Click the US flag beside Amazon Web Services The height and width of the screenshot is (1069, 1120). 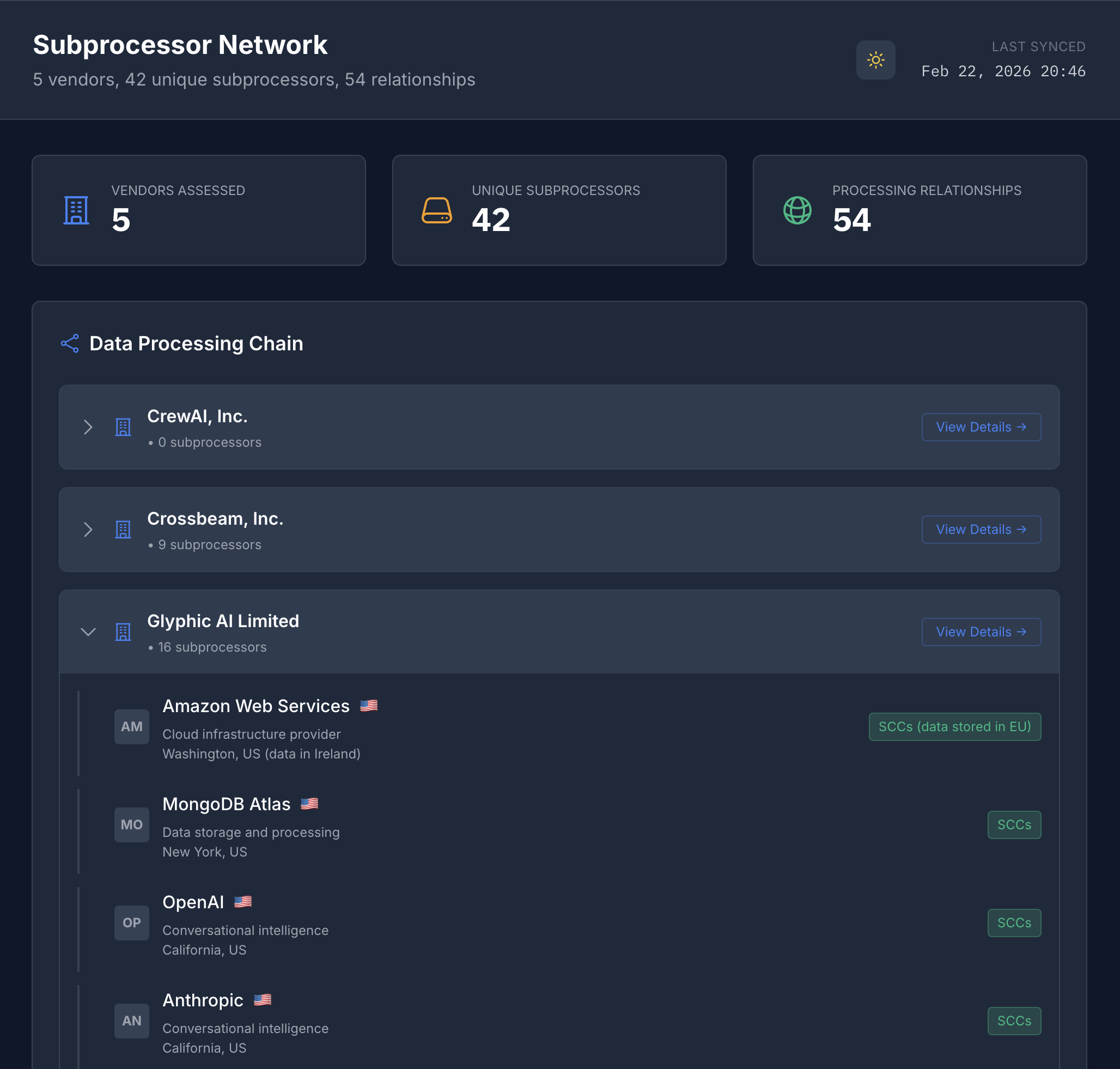pos(369,706)
